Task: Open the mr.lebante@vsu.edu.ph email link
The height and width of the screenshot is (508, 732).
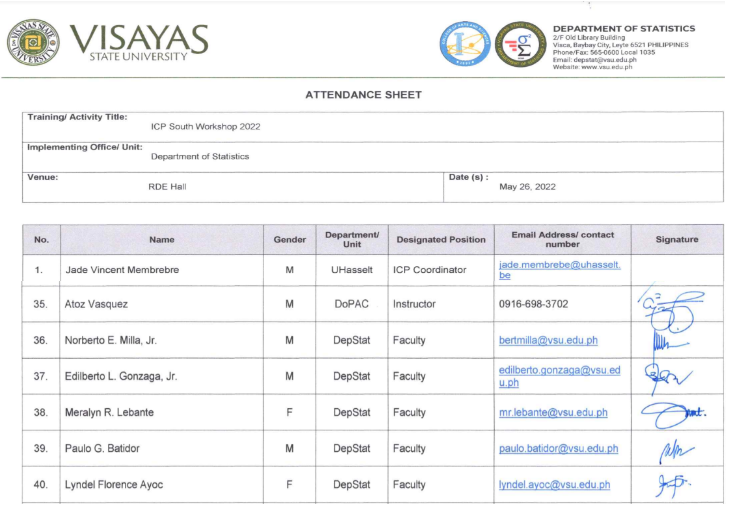Action: coord(552,412)
